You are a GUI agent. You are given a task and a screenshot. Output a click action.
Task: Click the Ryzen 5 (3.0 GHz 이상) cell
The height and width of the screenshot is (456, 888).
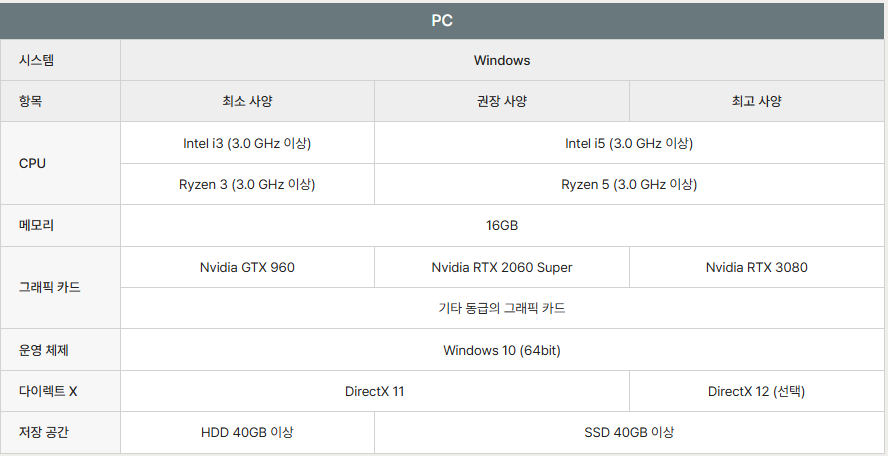click(629, 184)
